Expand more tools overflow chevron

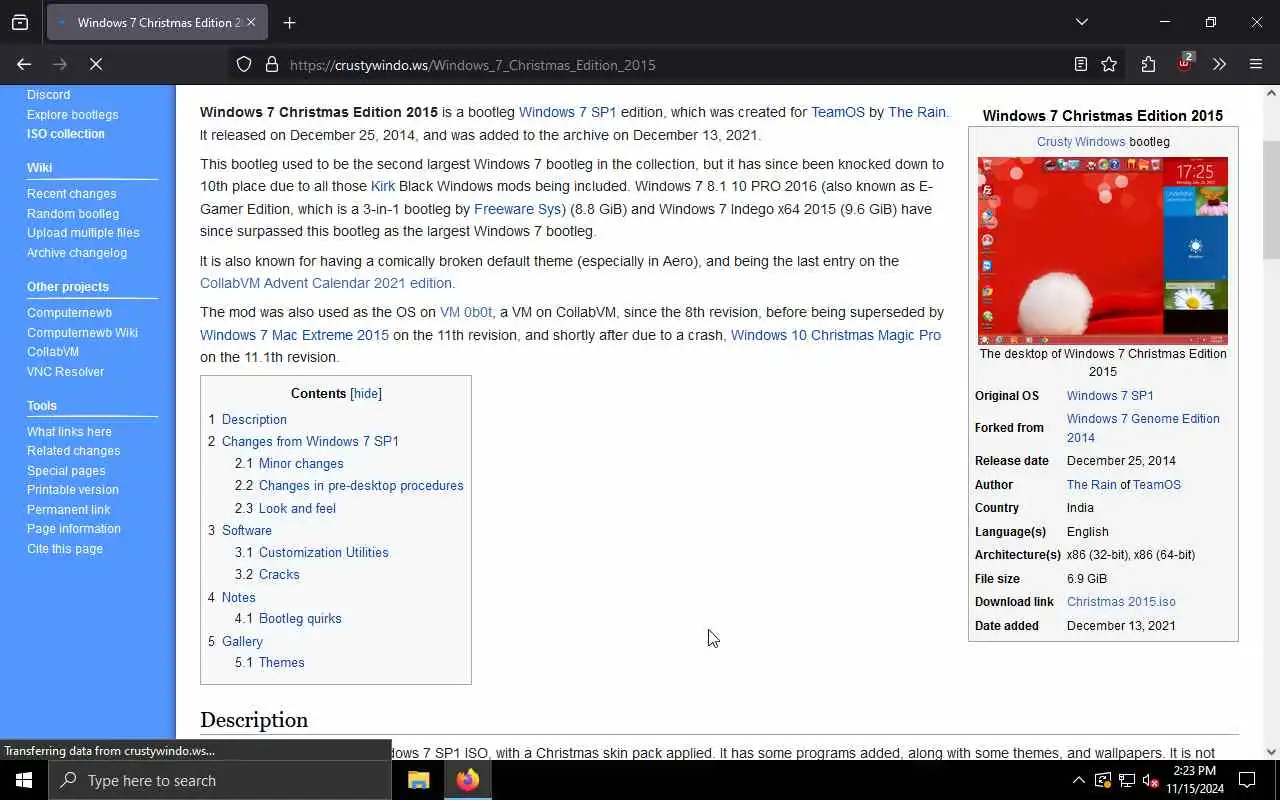[x=1219, y=65]
